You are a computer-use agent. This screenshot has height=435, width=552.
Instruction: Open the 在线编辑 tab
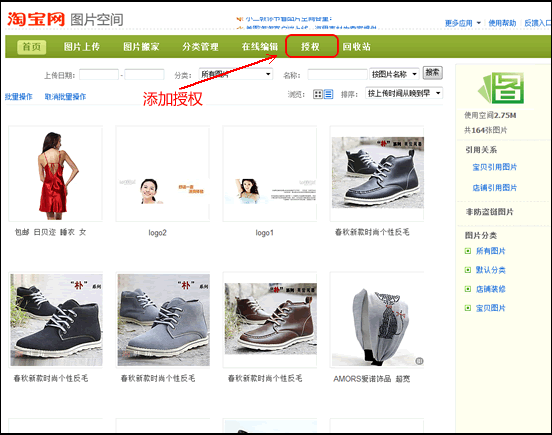point(260,47)
